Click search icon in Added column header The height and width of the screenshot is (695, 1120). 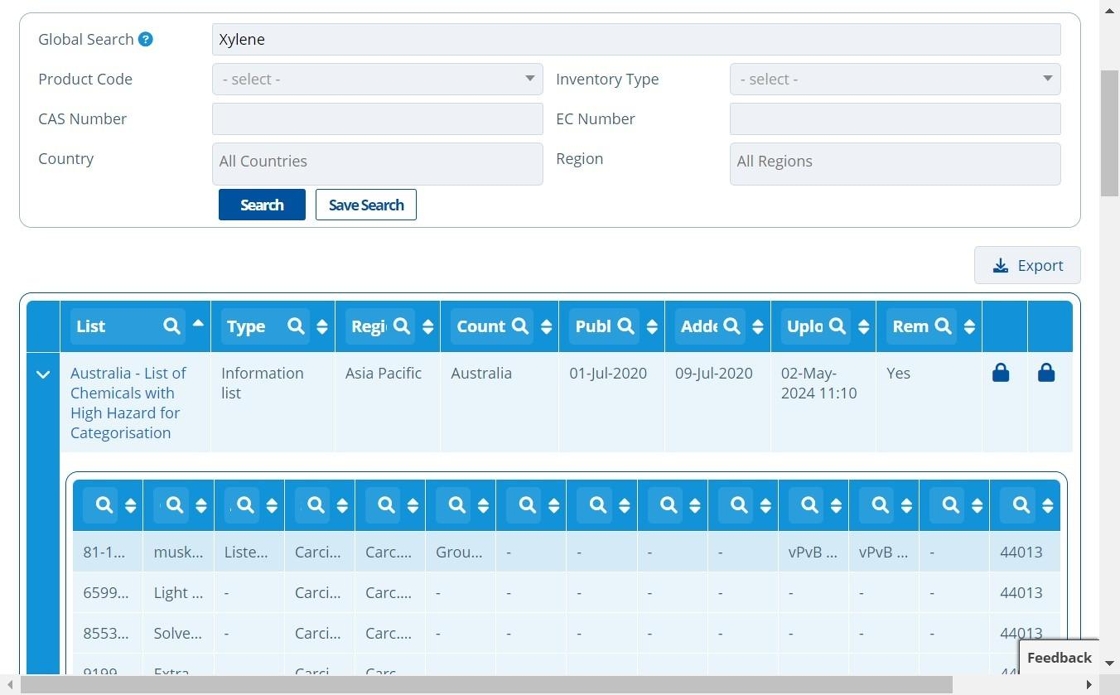tap(731, 326)
